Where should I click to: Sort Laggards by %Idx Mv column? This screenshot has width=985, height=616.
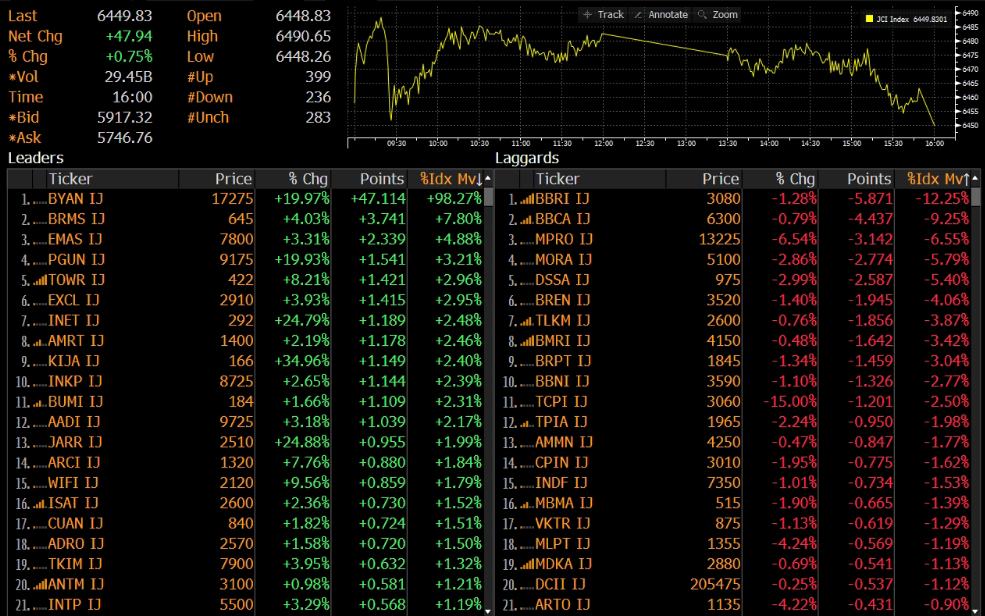coord(937,179)
